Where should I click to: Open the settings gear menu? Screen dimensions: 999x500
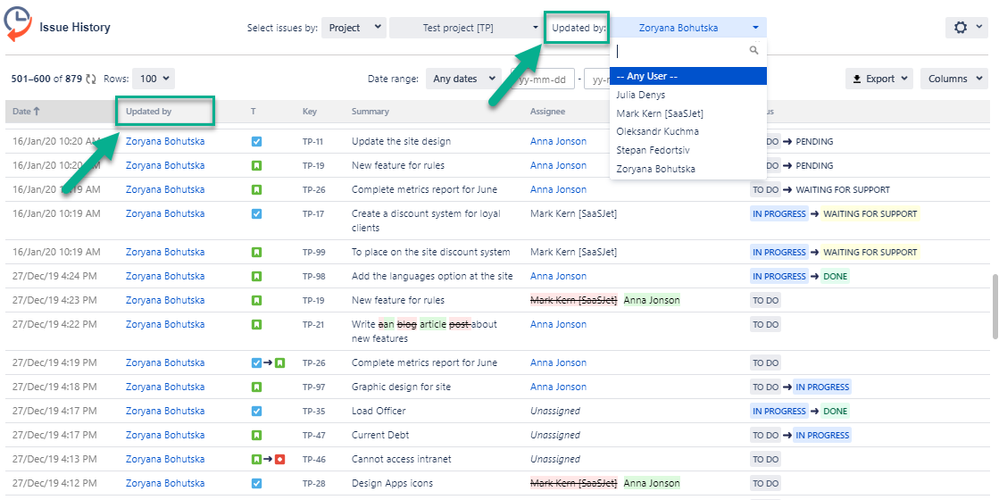point(967,27)
